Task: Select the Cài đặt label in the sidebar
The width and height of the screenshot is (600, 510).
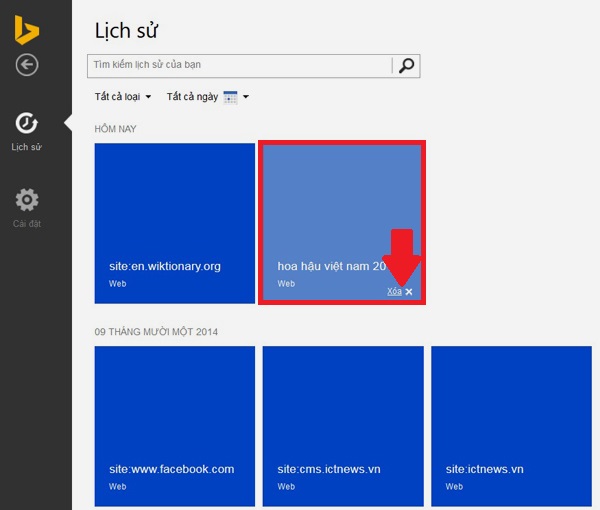Action: point(27,223)
